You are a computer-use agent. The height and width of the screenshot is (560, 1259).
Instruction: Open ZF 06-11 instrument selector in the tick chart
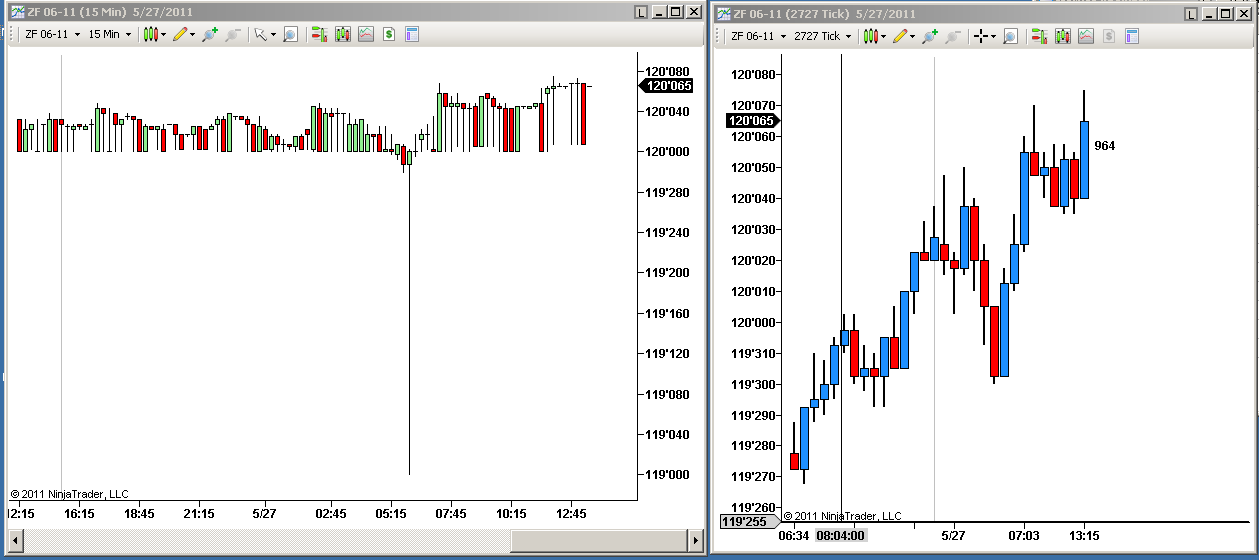[758, 36]
